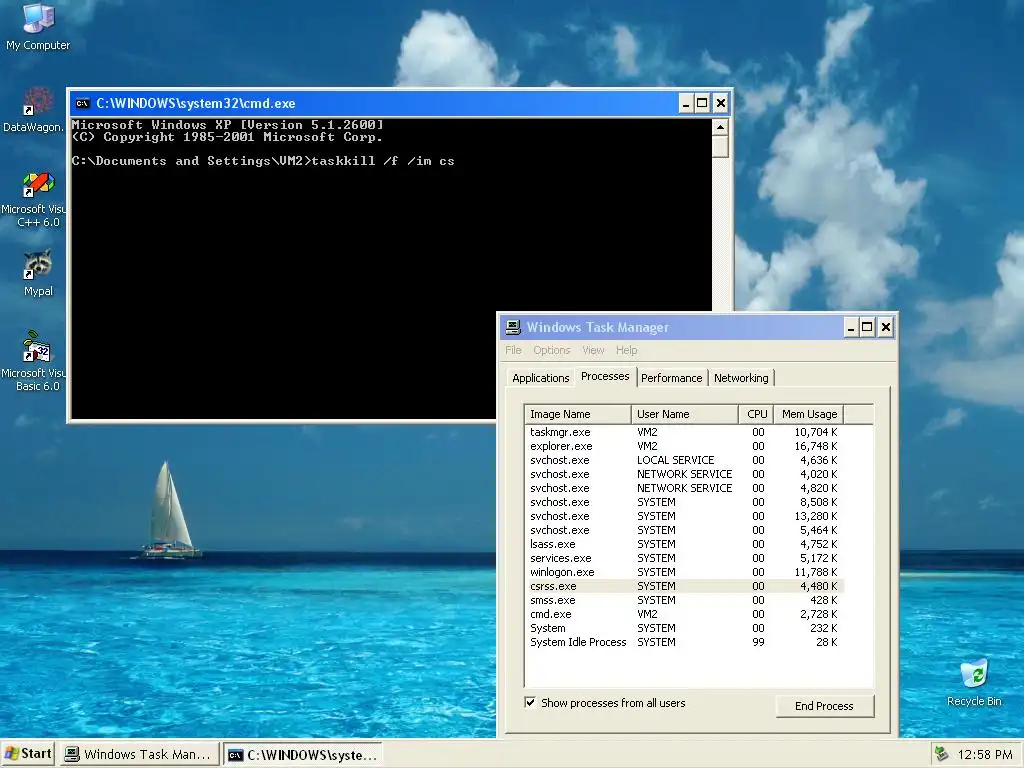Select Microsoft Visual Basic 6.0 shortcut
The height and width of the screenshot is (768, 1024).
pos(34,361)
